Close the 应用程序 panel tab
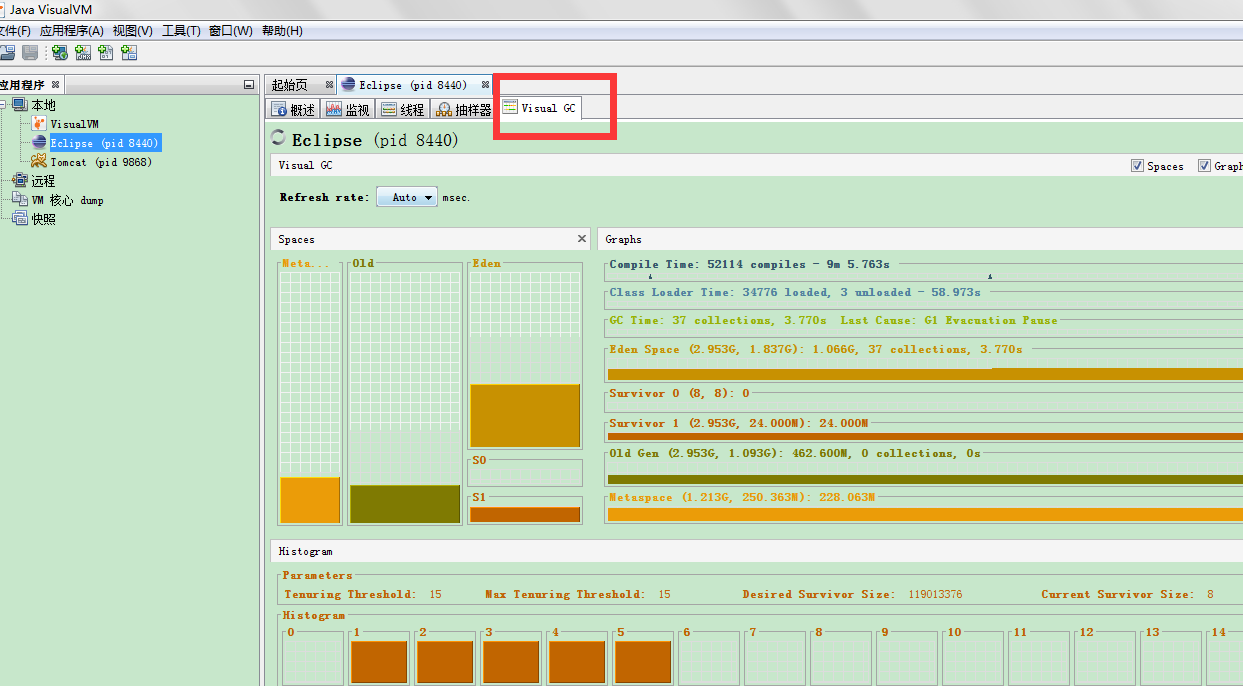 pyautogui.click(x=55, y=85)
